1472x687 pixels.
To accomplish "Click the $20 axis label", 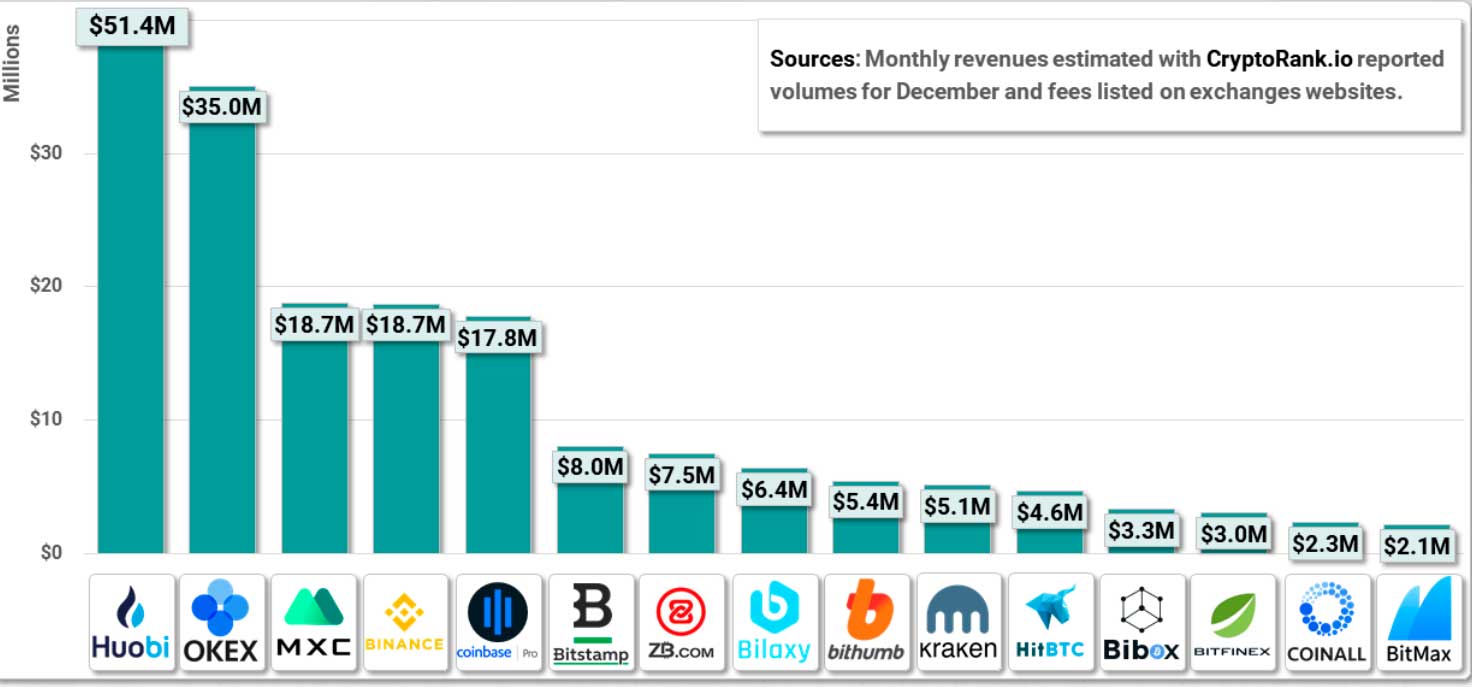I will pyautogui.click(x=46, y=286).
